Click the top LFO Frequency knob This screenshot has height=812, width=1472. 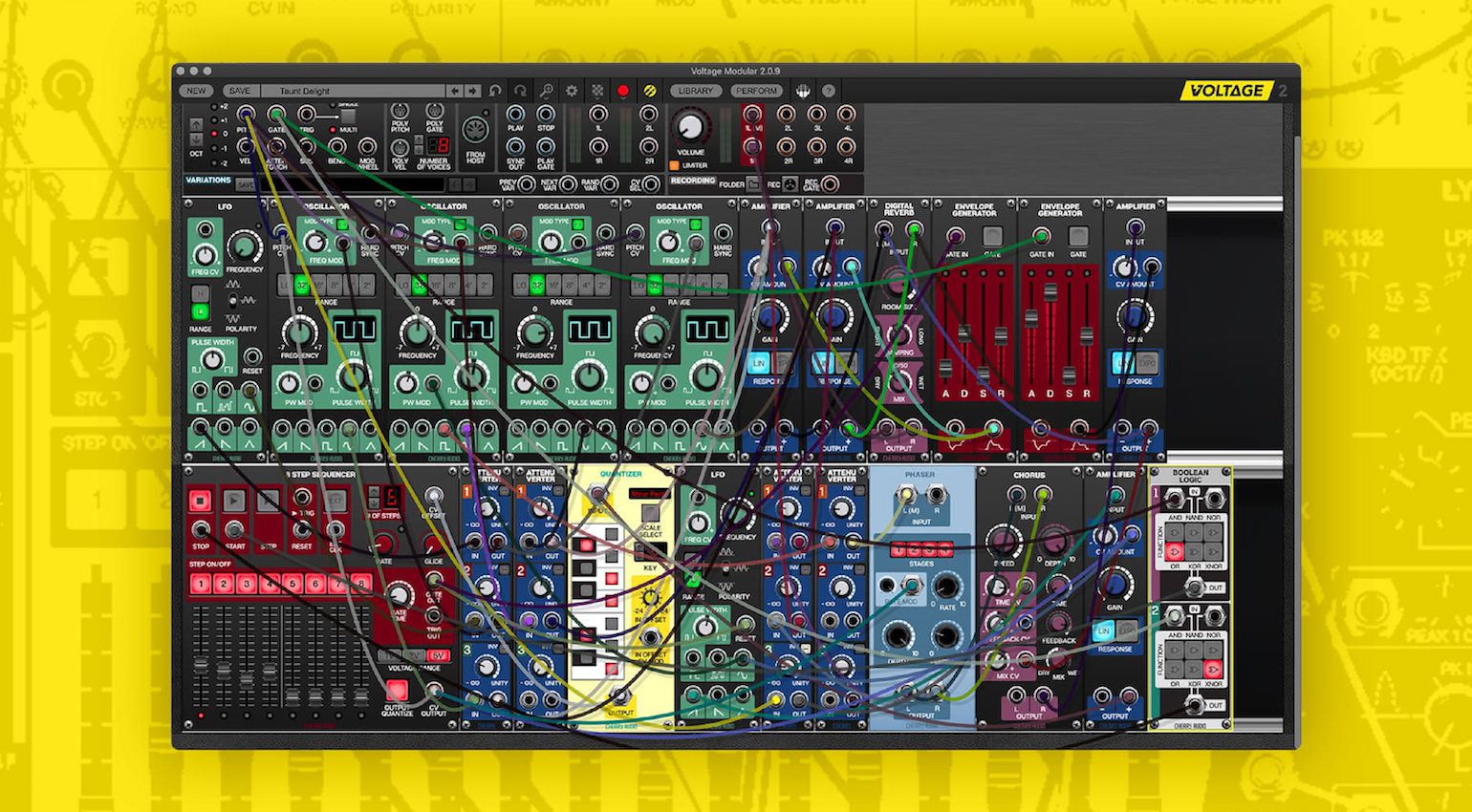[x=245, y=246]
